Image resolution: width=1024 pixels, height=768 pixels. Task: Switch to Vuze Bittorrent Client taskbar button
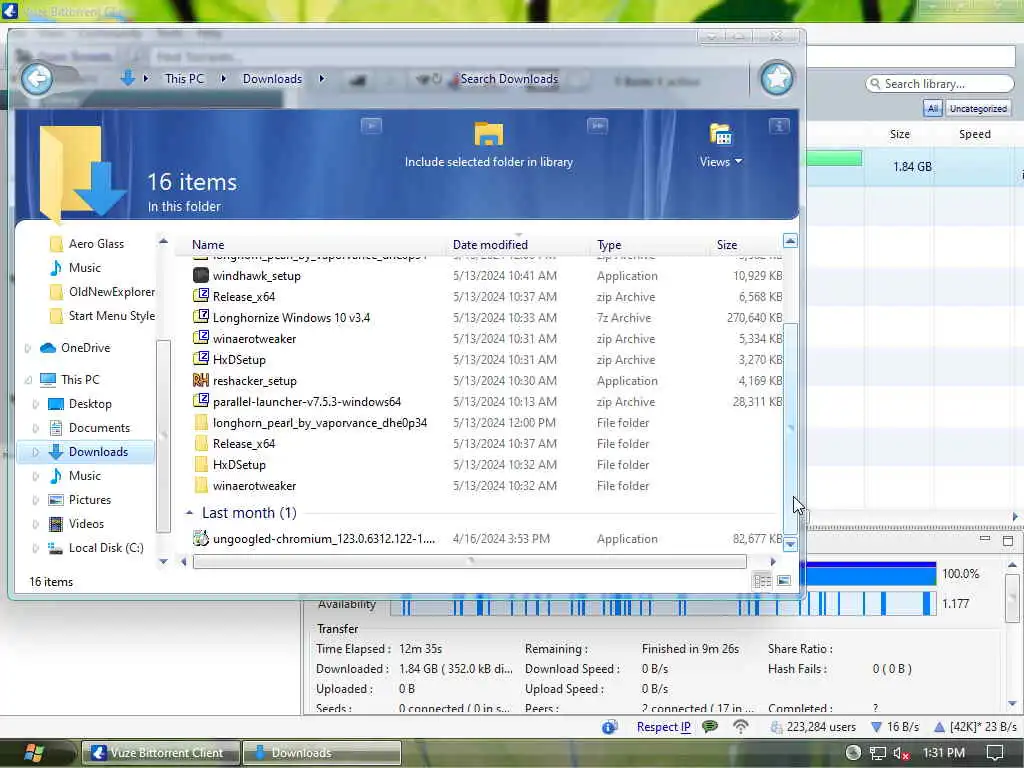click(x=160, y=753)
